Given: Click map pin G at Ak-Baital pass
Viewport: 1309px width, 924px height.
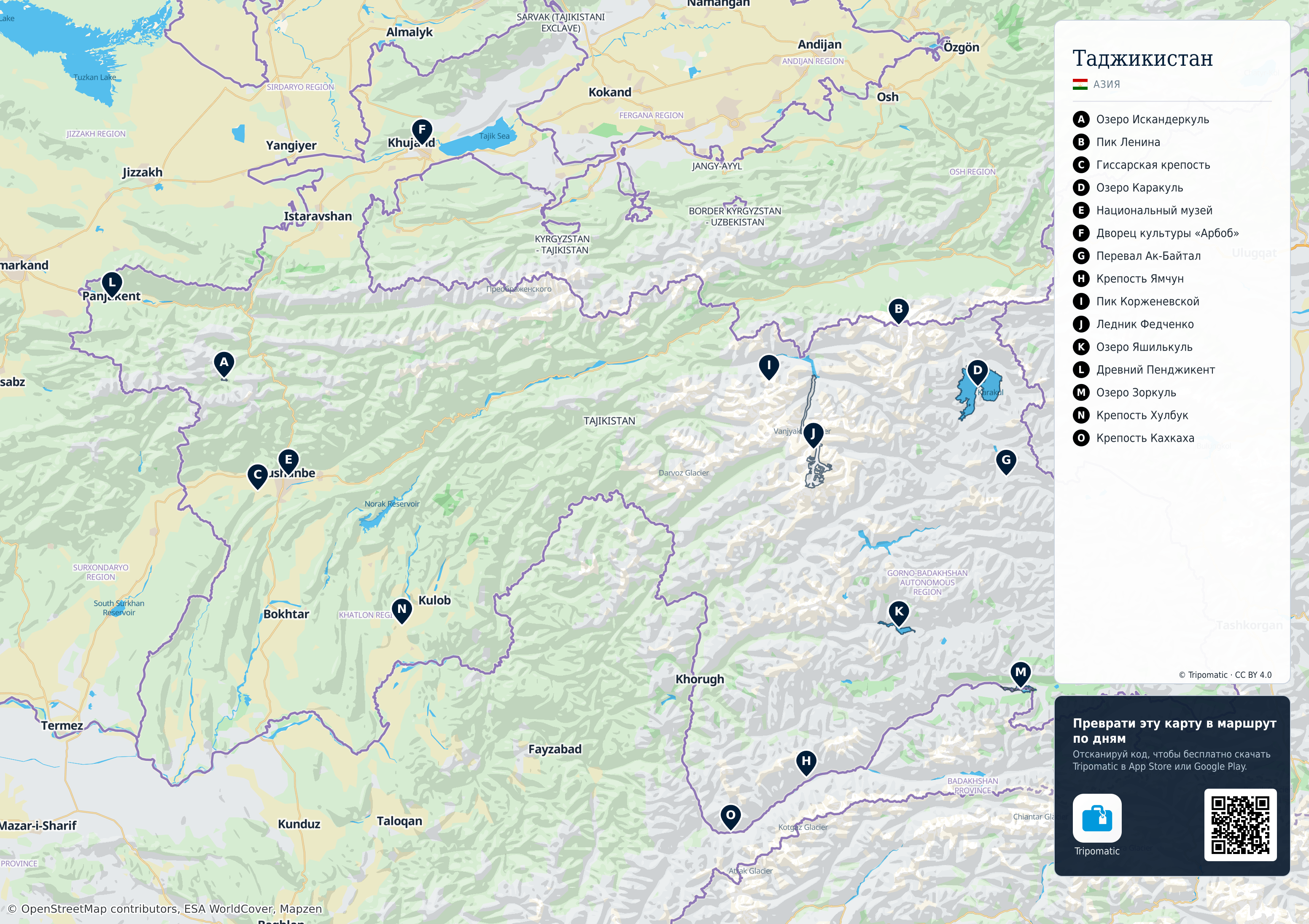Looking at the screenshot, I should [1006, 462].
